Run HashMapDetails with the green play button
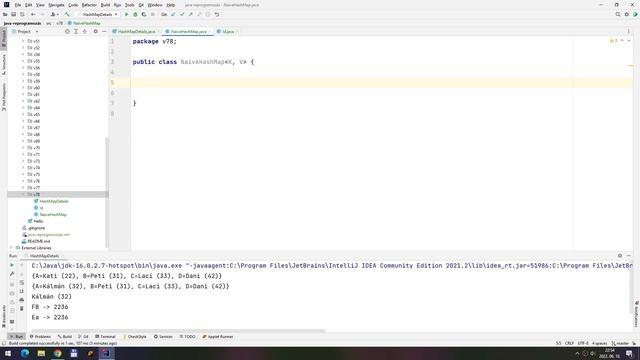Viewport: 640px width, 360px height. [x=127, y=14]
